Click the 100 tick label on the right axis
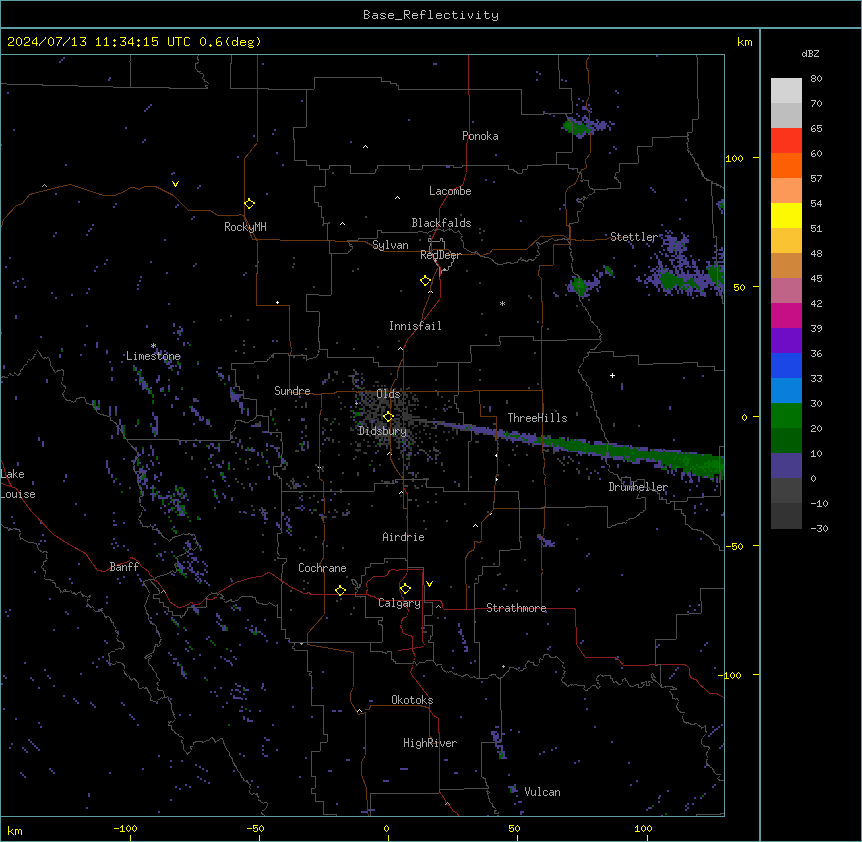The image size is (862, 842). coord(734,158)
